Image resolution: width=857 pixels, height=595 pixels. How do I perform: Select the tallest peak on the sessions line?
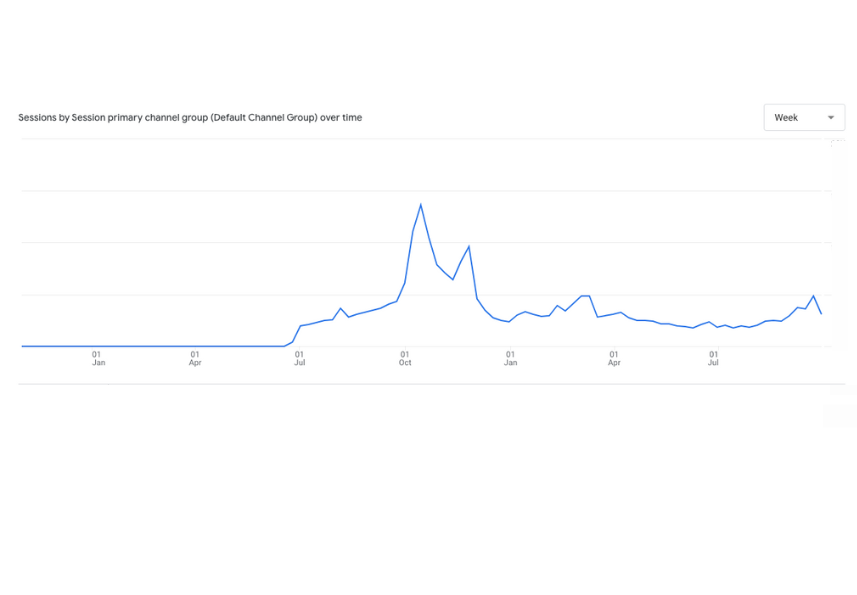421,205
